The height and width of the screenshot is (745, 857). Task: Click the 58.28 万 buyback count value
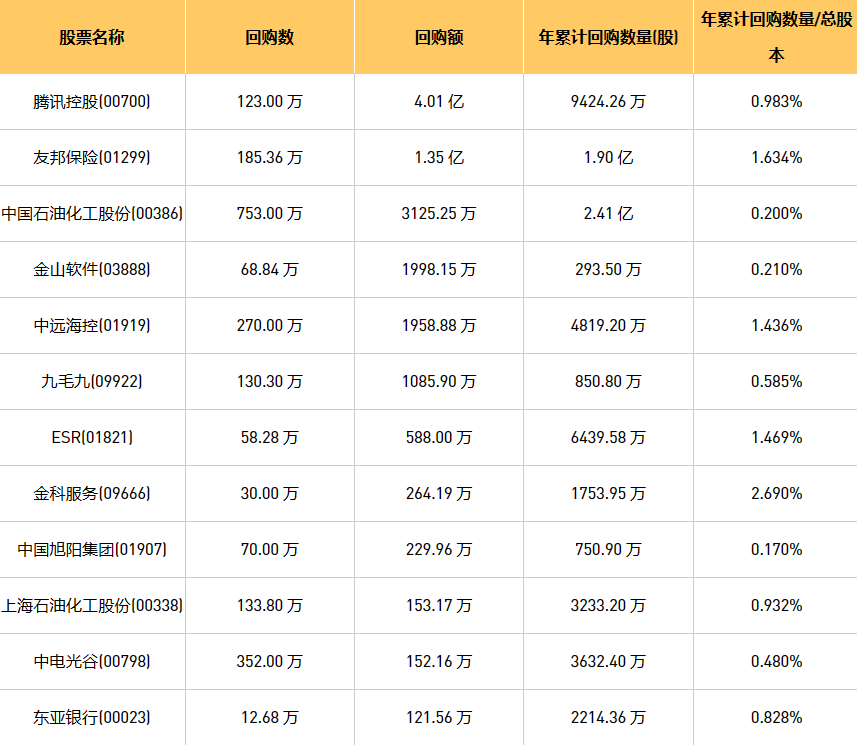269,437
